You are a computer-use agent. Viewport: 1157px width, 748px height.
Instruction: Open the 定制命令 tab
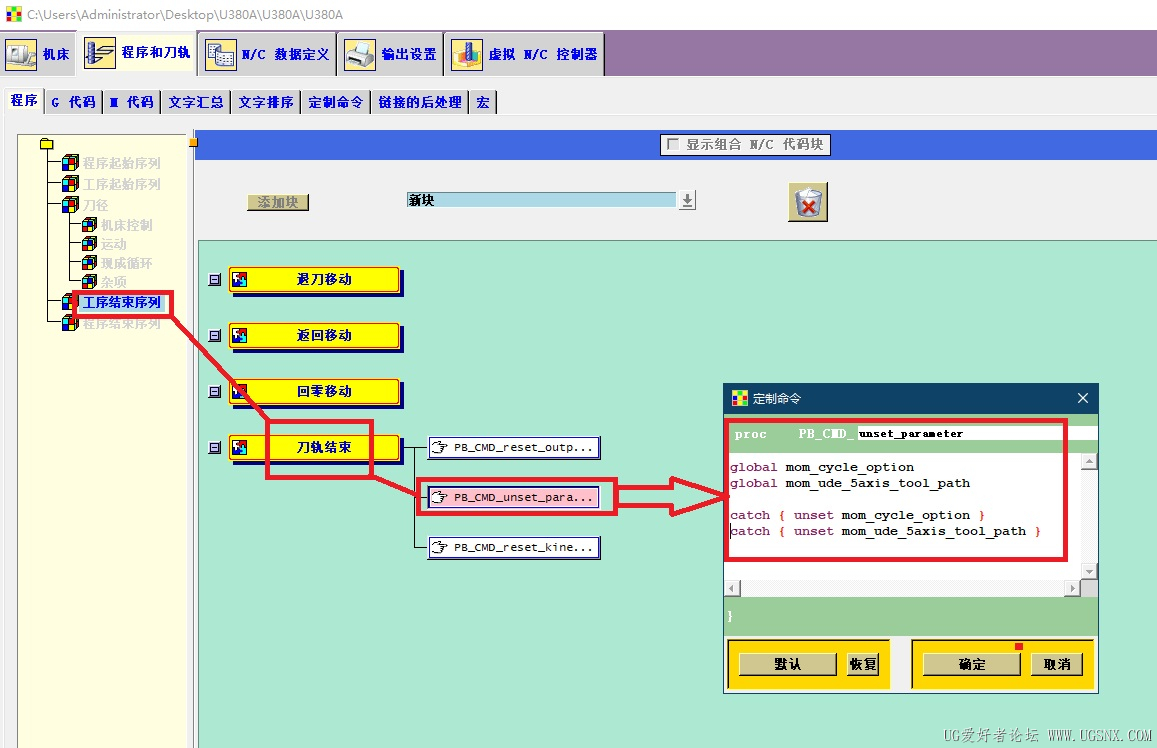336,102
